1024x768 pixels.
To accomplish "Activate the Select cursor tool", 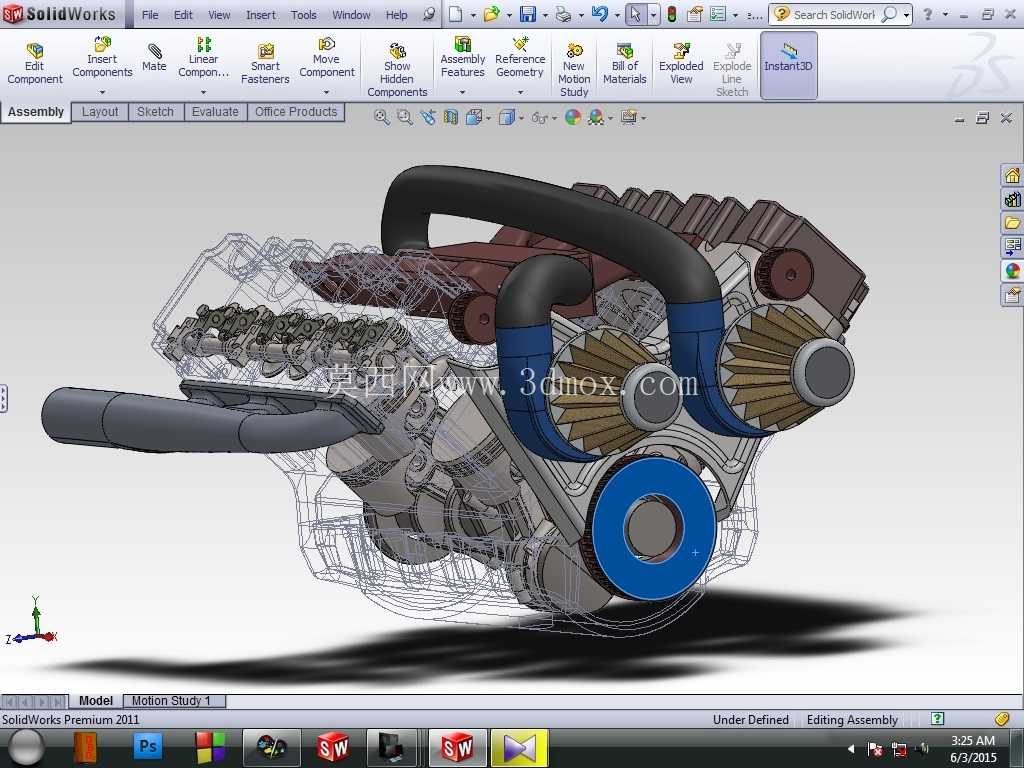I will [635, 14].
